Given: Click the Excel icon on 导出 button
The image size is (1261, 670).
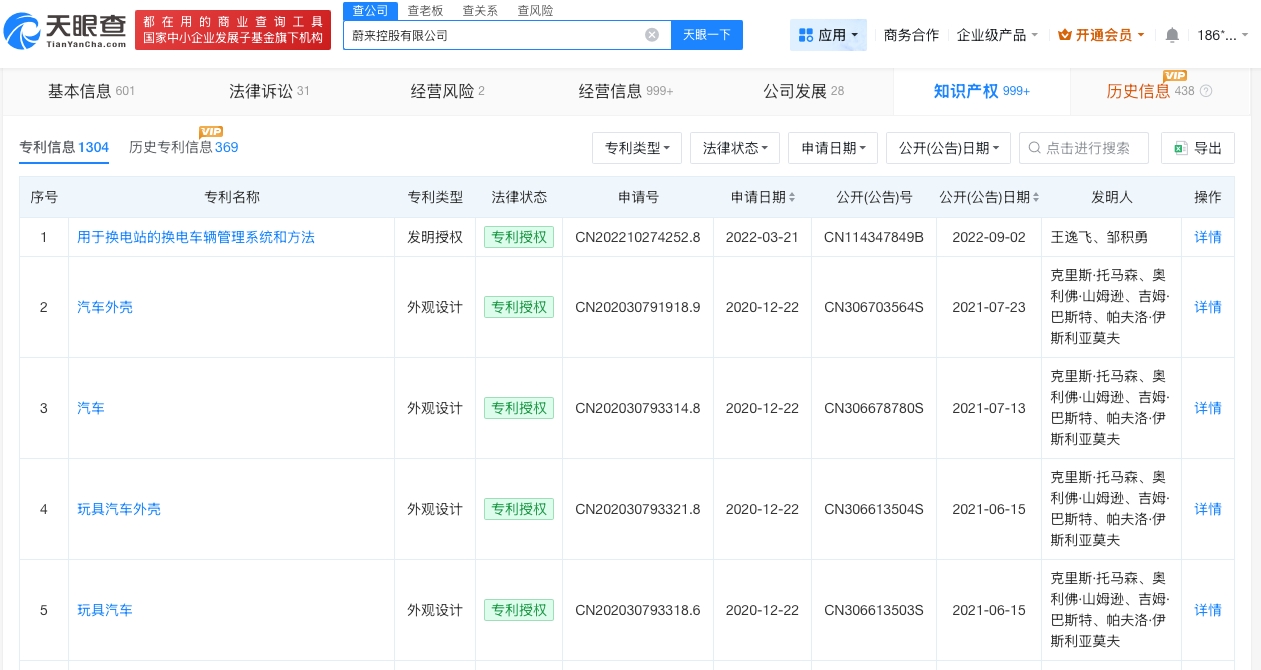Looking at the screenshot, I should click(1180, 148).
